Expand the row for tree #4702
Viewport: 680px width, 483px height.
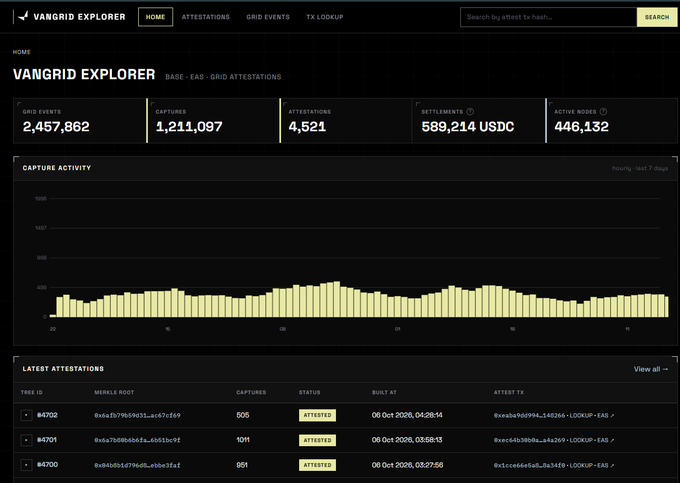point(26,415)
